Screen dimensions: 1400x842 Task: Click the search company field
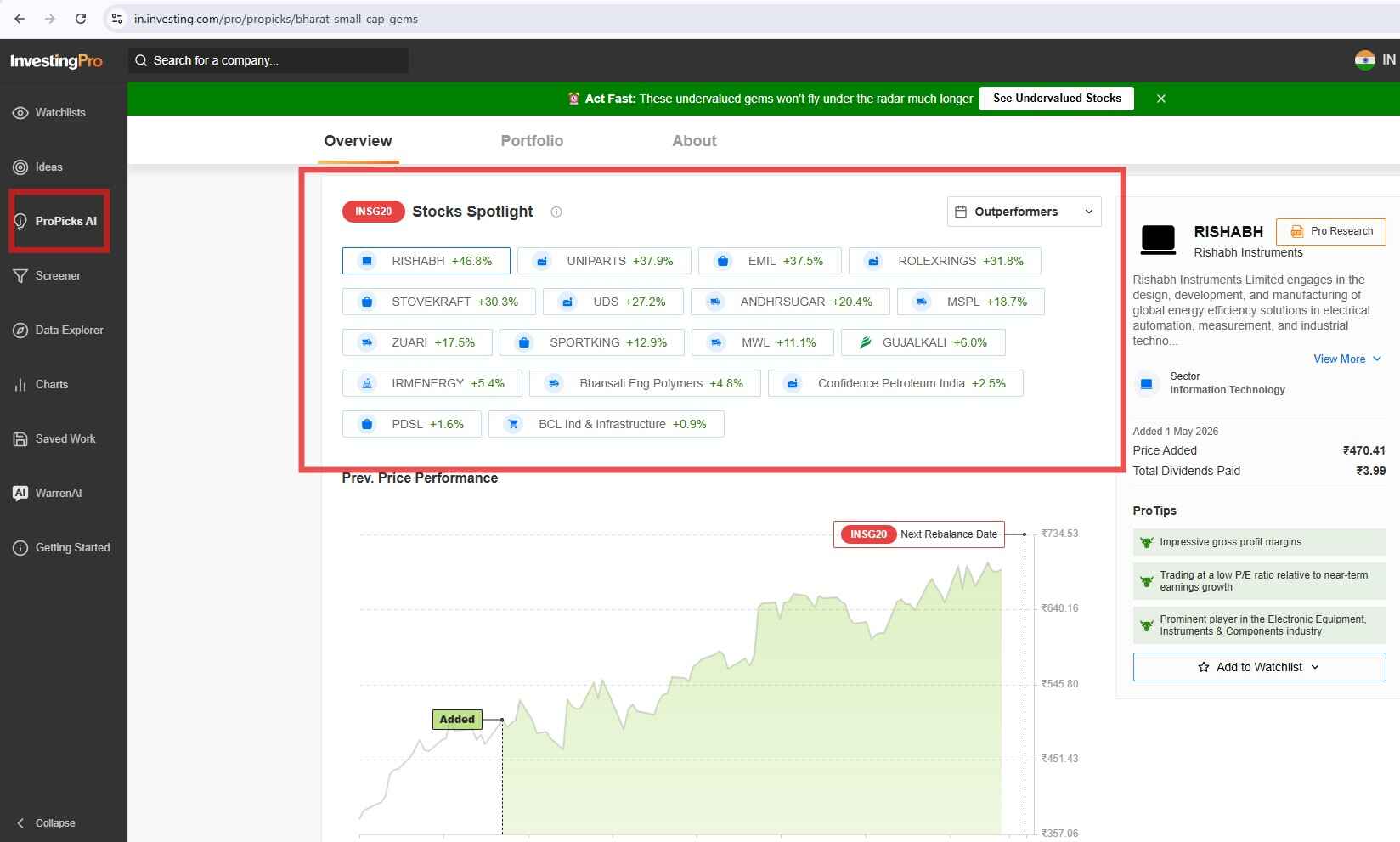[268, 60]
